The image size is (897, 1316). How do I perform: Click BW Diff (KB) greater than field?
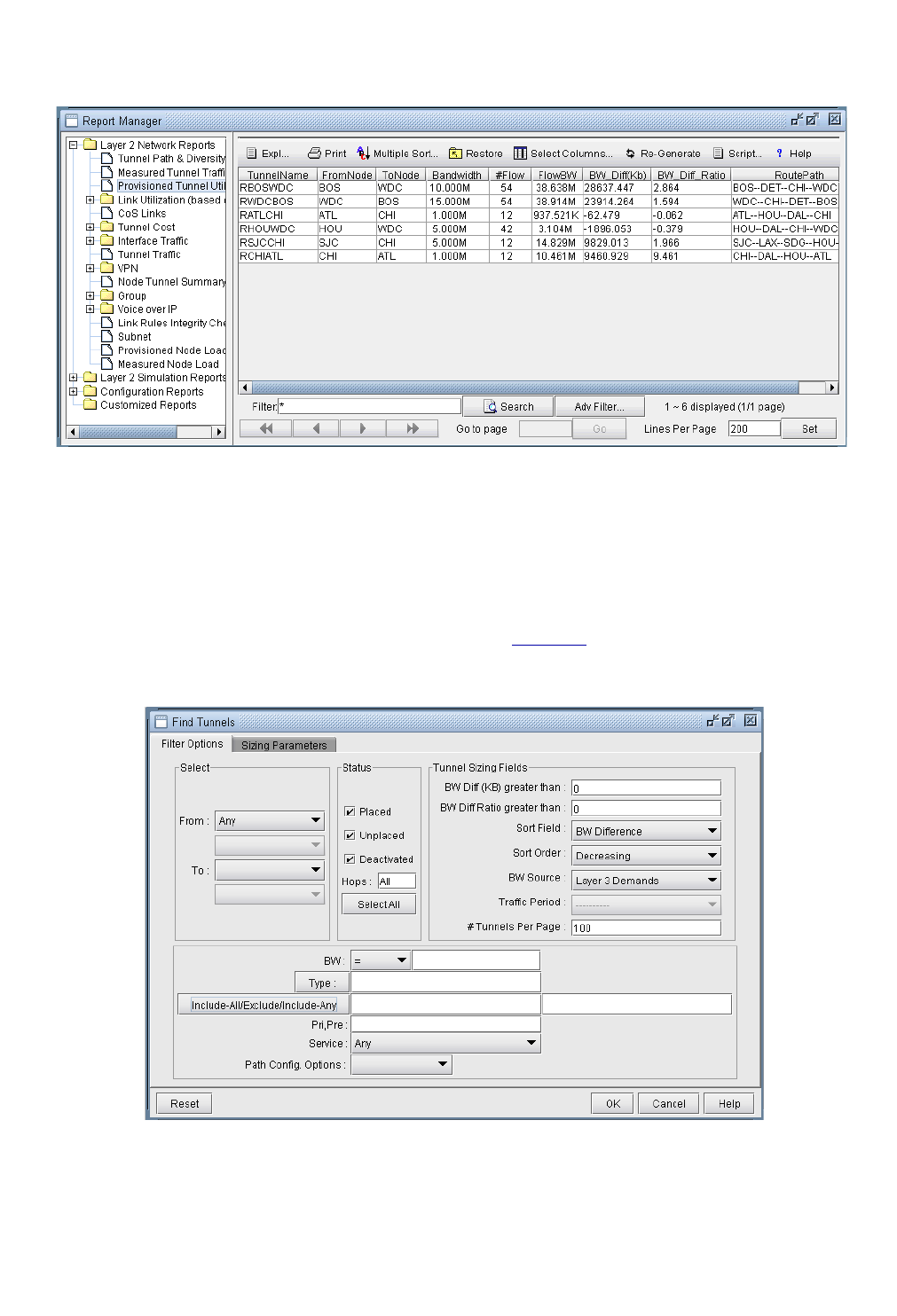(x=646, y=787)
